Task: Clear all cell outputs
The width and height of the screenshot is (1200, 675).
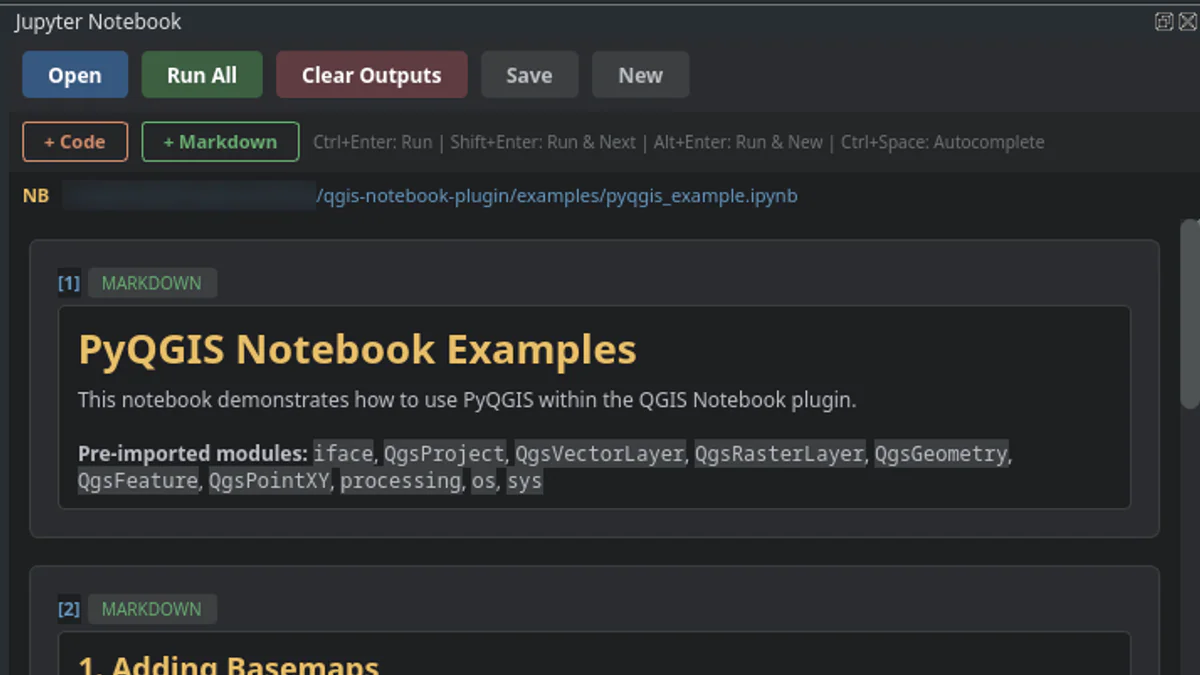Action: [x=371, y=74]
